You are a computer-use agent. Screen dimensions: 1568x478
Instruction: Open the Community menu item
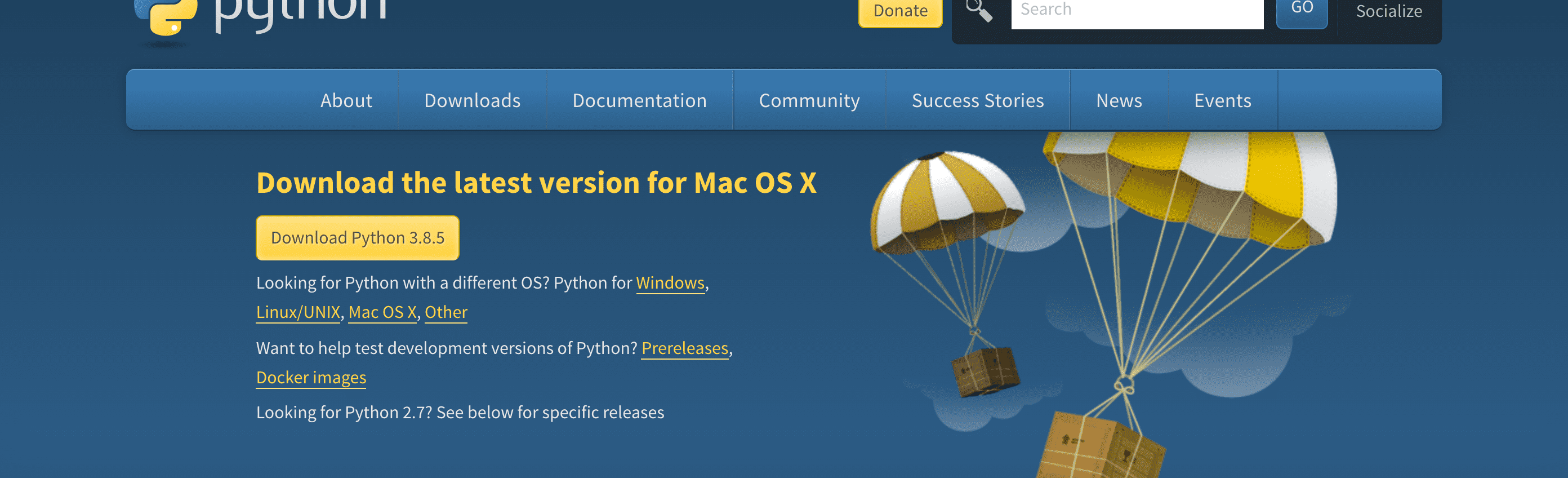(809, 100)
